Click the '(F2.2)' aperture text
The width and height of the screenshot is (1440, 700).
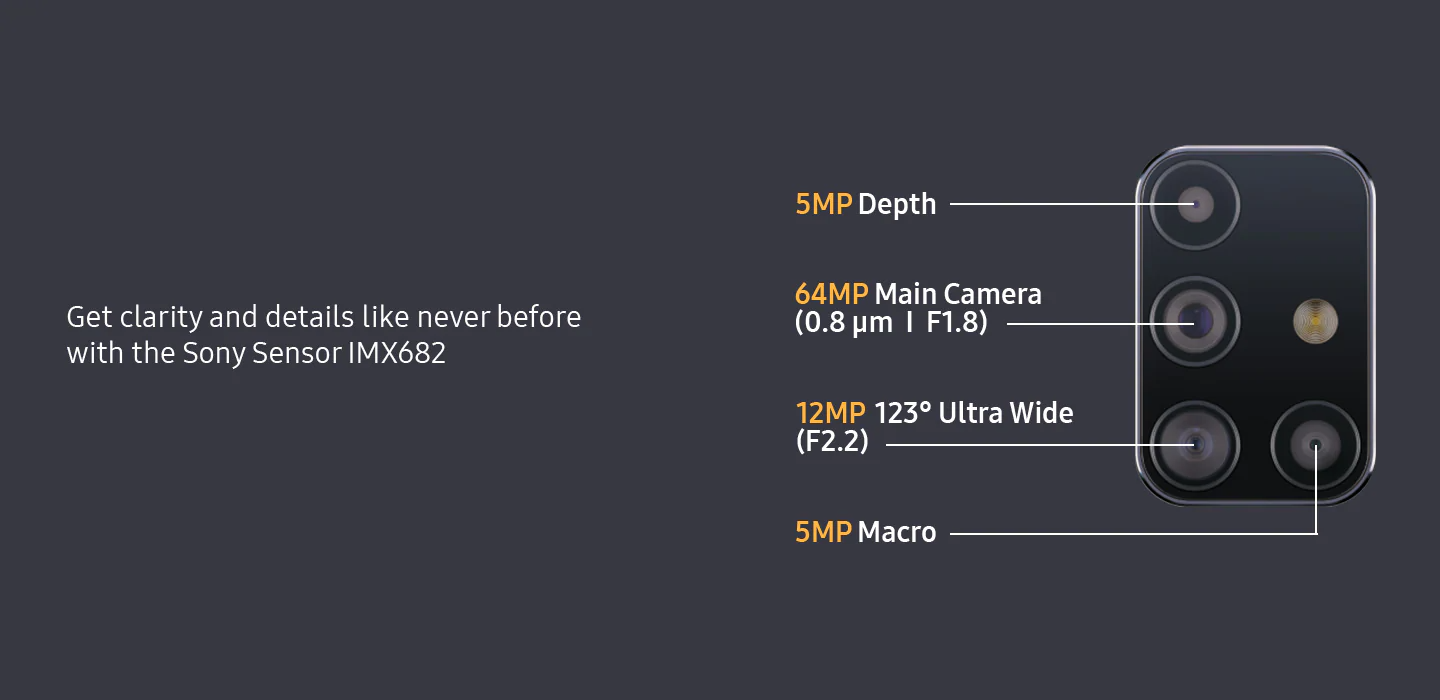tap(832, 441)
